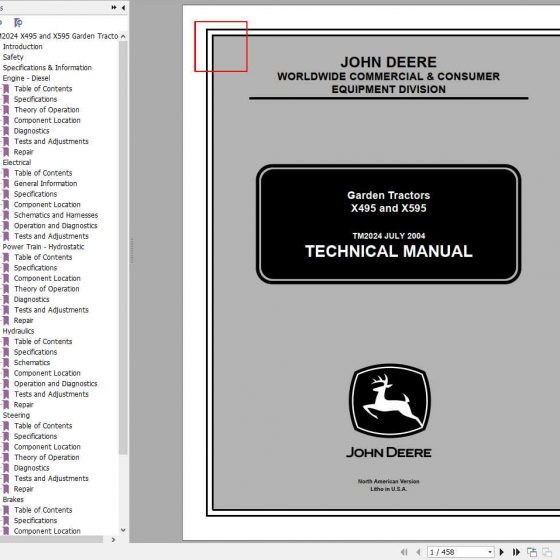Click the bookmark icon for Specifications under Power Train - Hydrostatic
The height and width of the screenshot is (560, 560).
6,268
